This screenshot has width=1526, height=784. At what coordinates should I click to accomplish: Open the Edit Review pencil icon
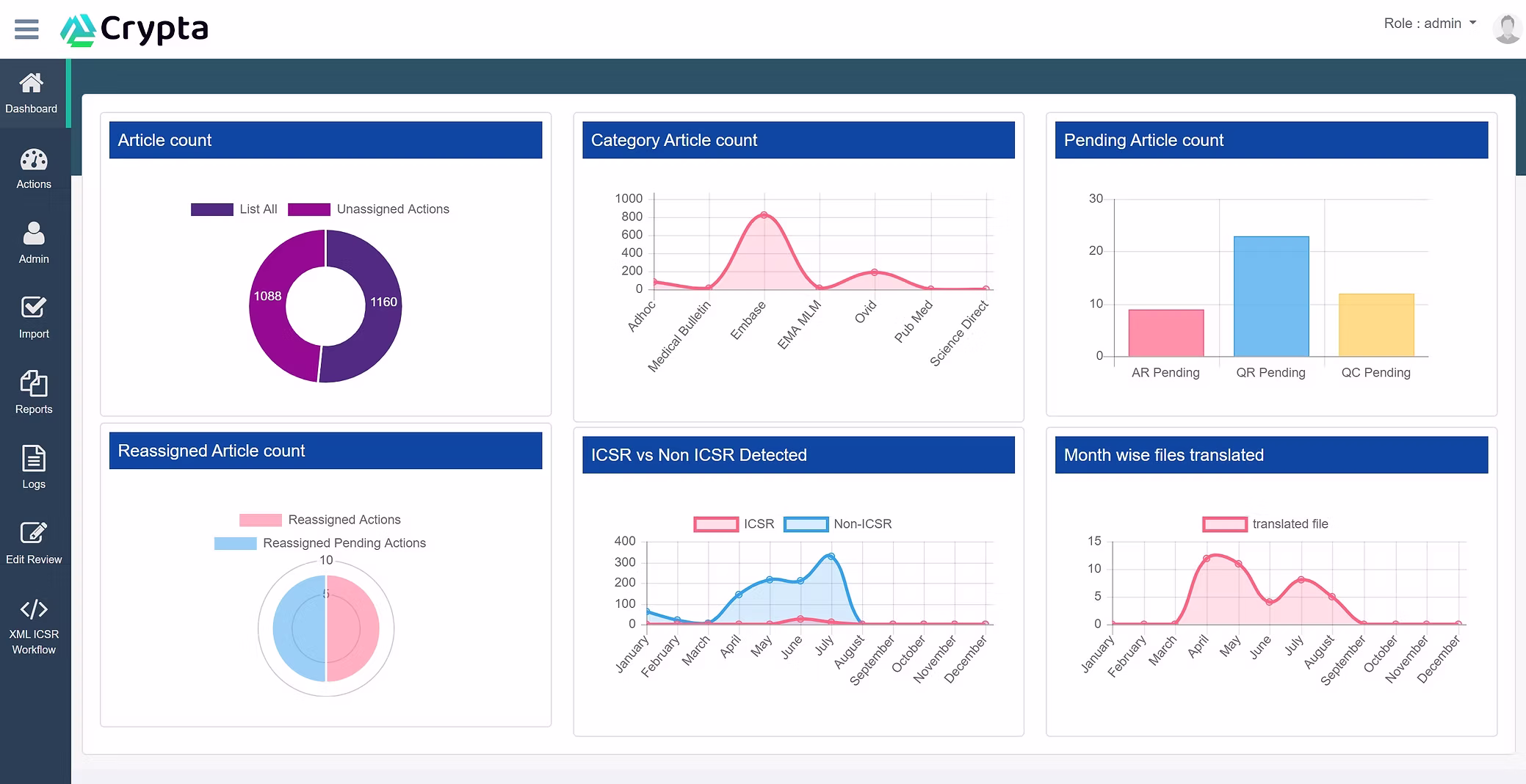click(x=34, y=533)
